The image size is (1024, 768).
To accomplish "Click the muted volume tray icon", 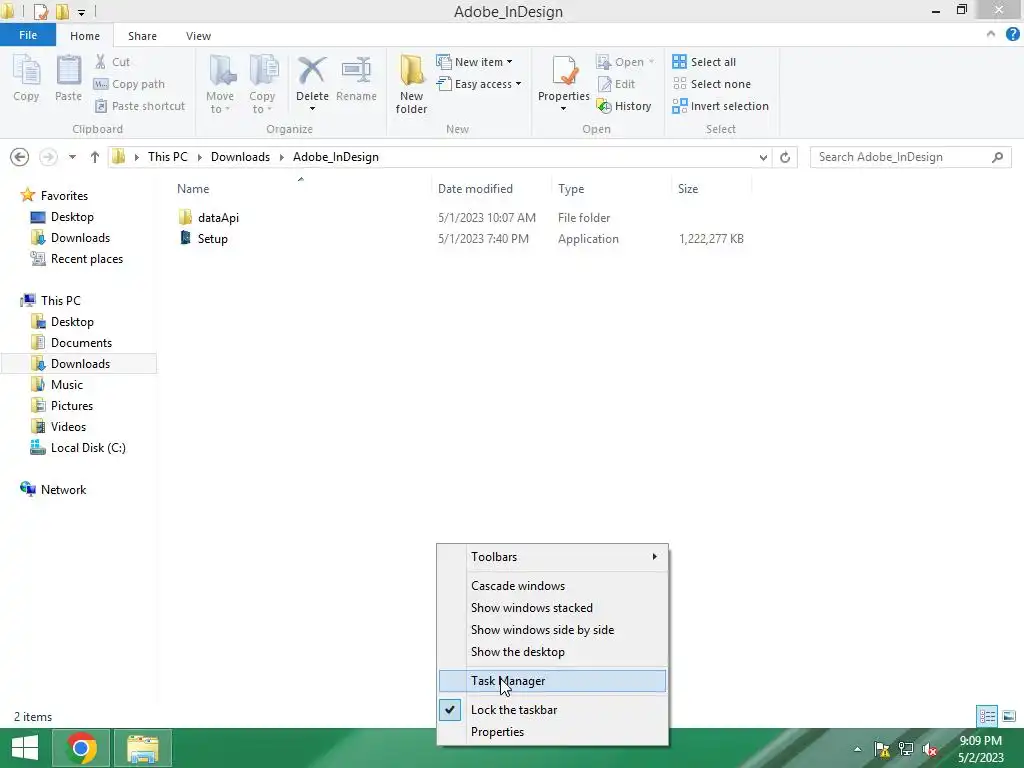I will pyautogui.click(x=931, y=749).
